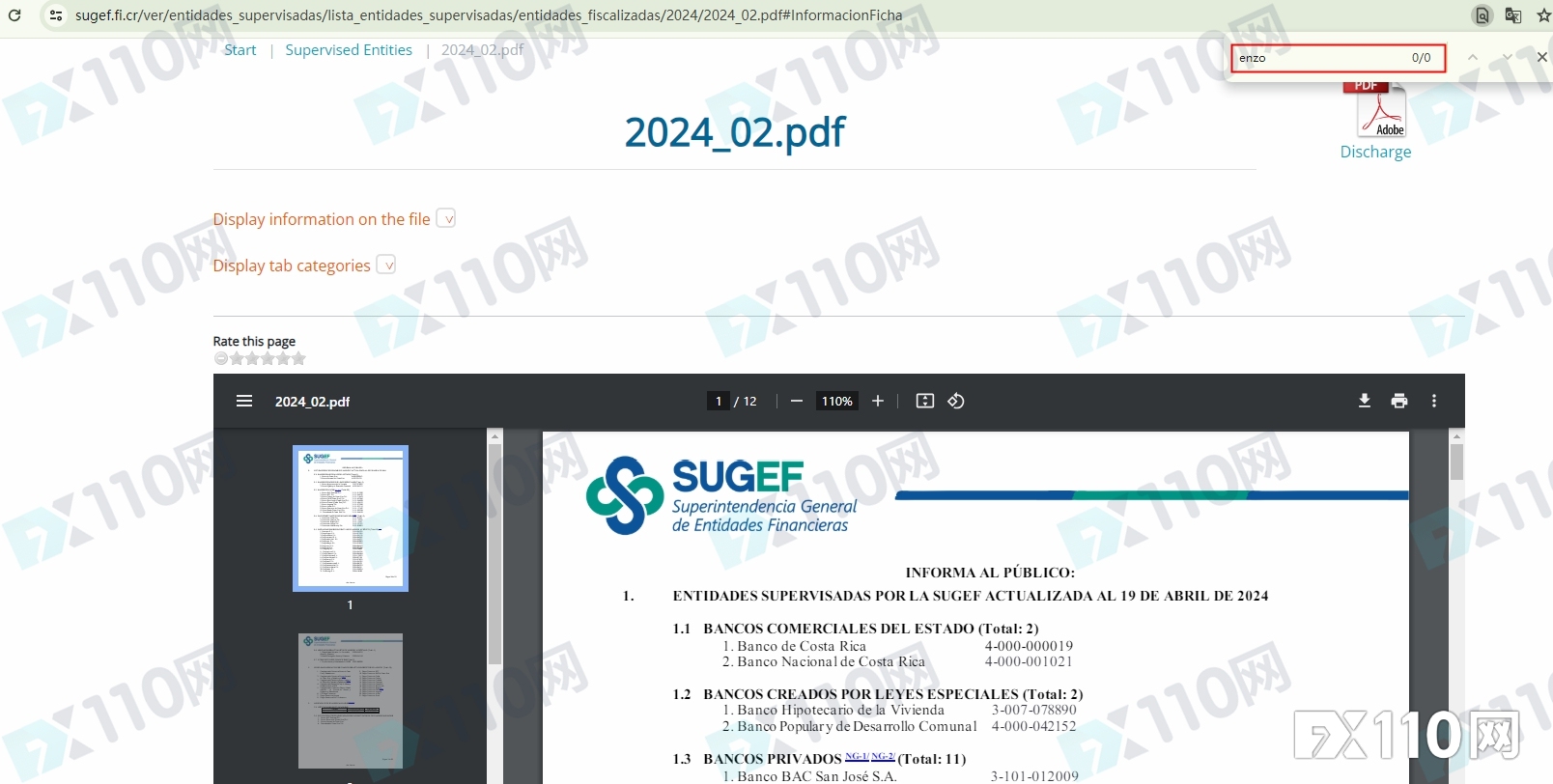1553x784 pixels.
Task: Open PDF viewer more actions menu
Action: [x=1434, y=401]
